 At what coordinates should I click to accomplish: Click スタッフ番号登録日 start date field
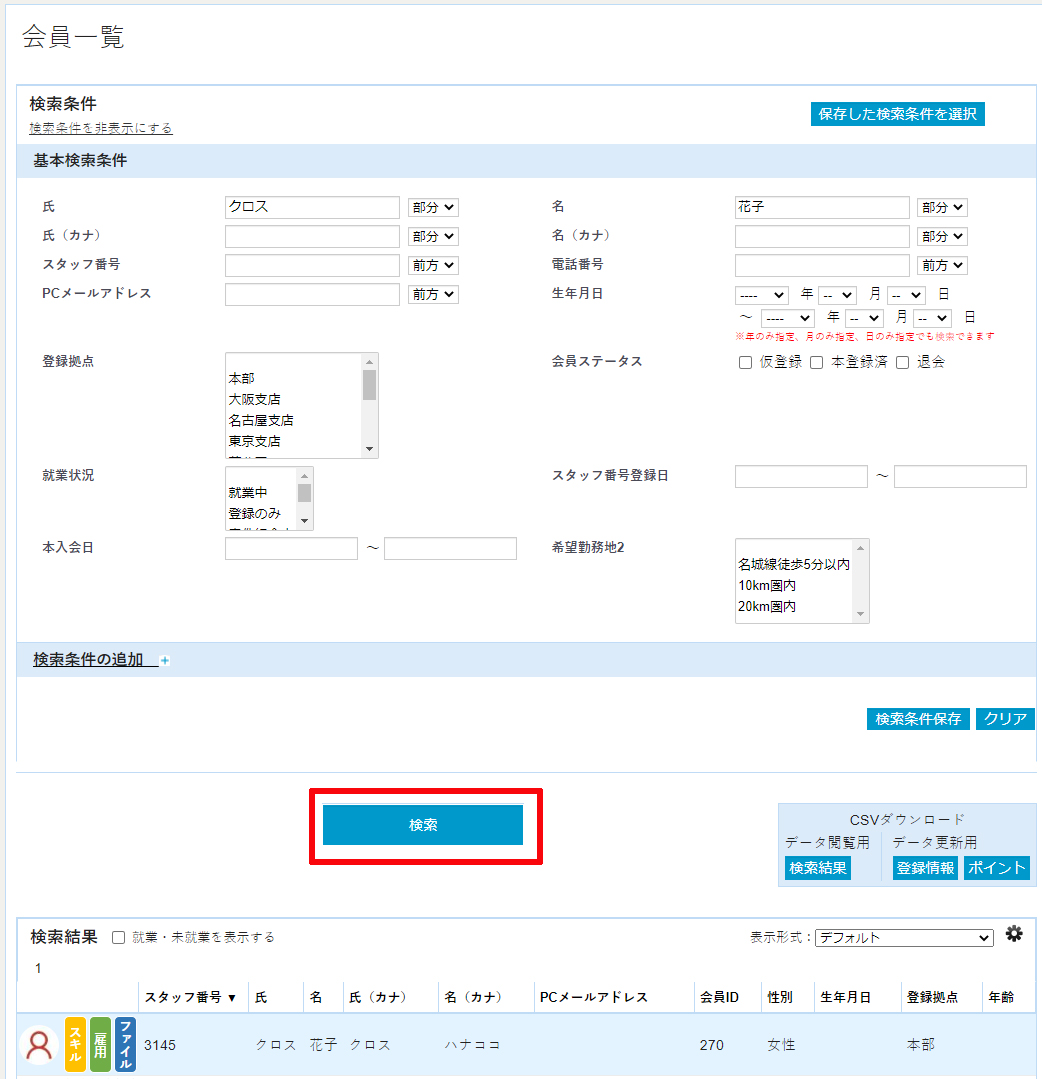coord(801,476)
